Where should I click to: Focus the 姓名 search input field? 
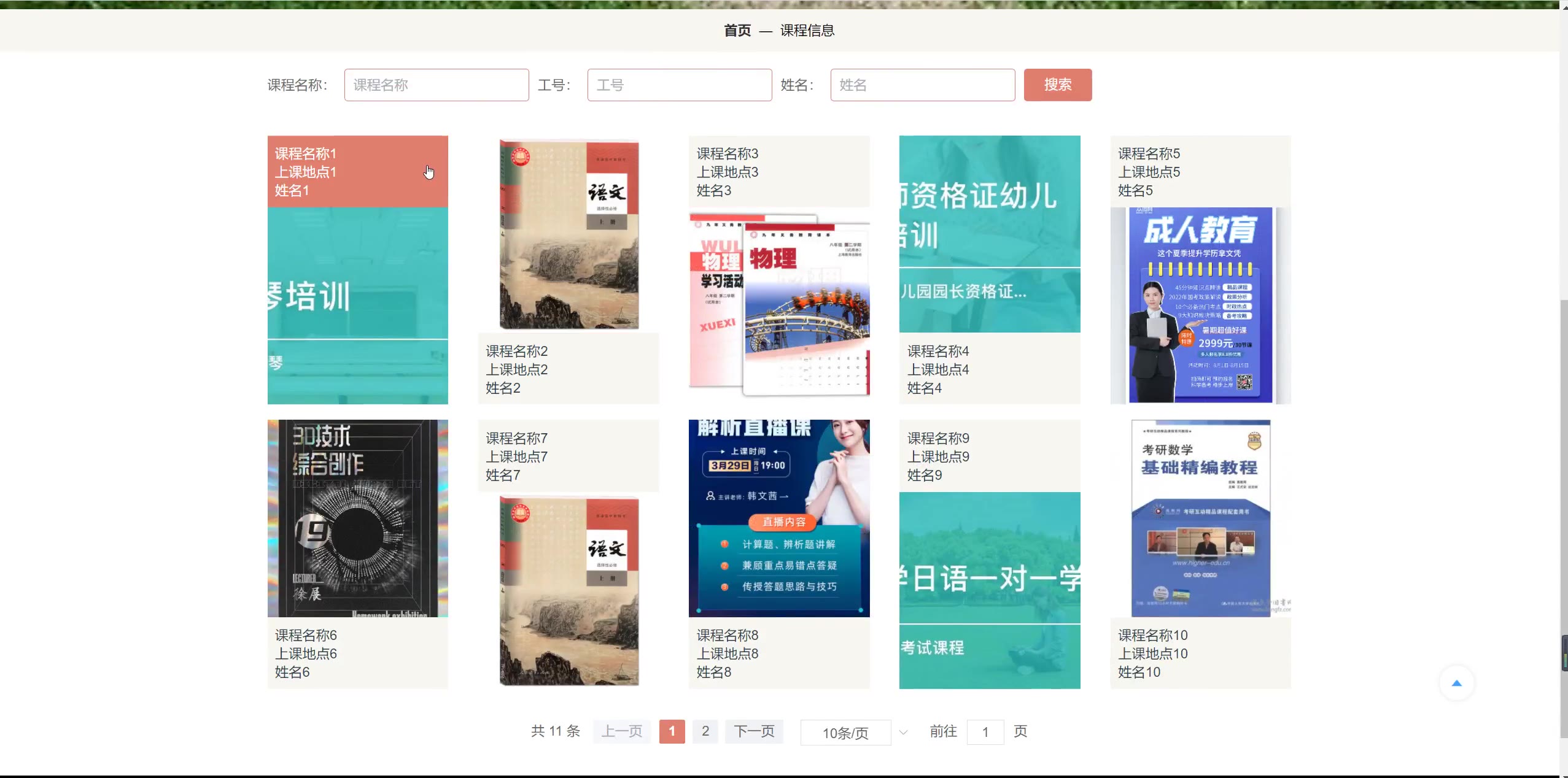pos(922,85)
